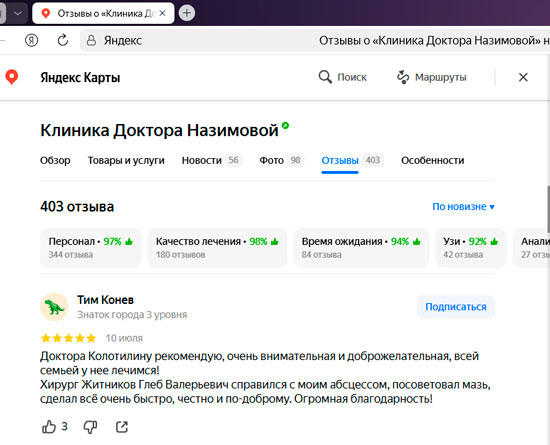Switch to the Обзор tab

point(55,160)
